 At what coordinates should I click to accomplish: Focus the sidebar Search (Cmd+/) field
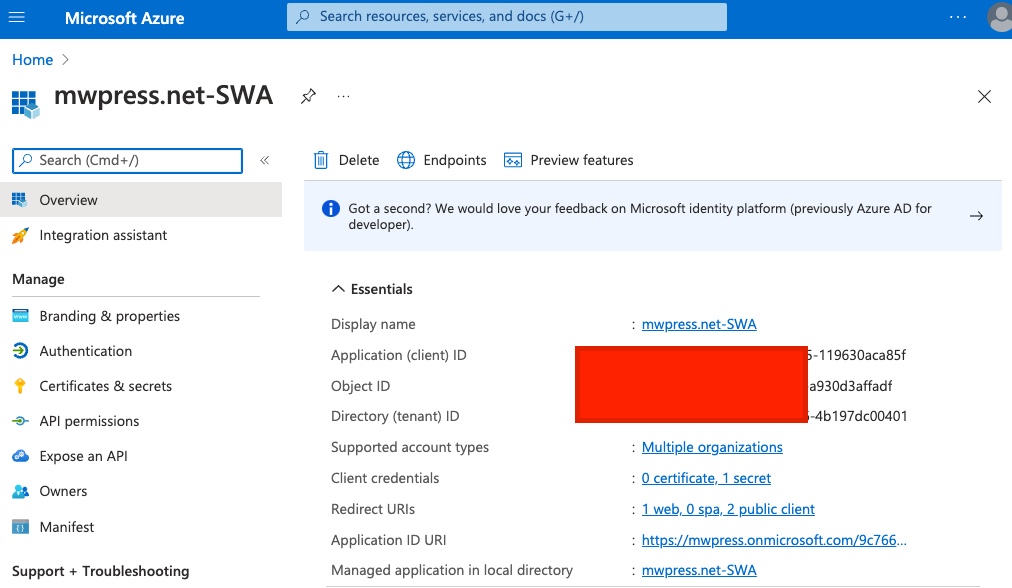click(x=127, y=161)
